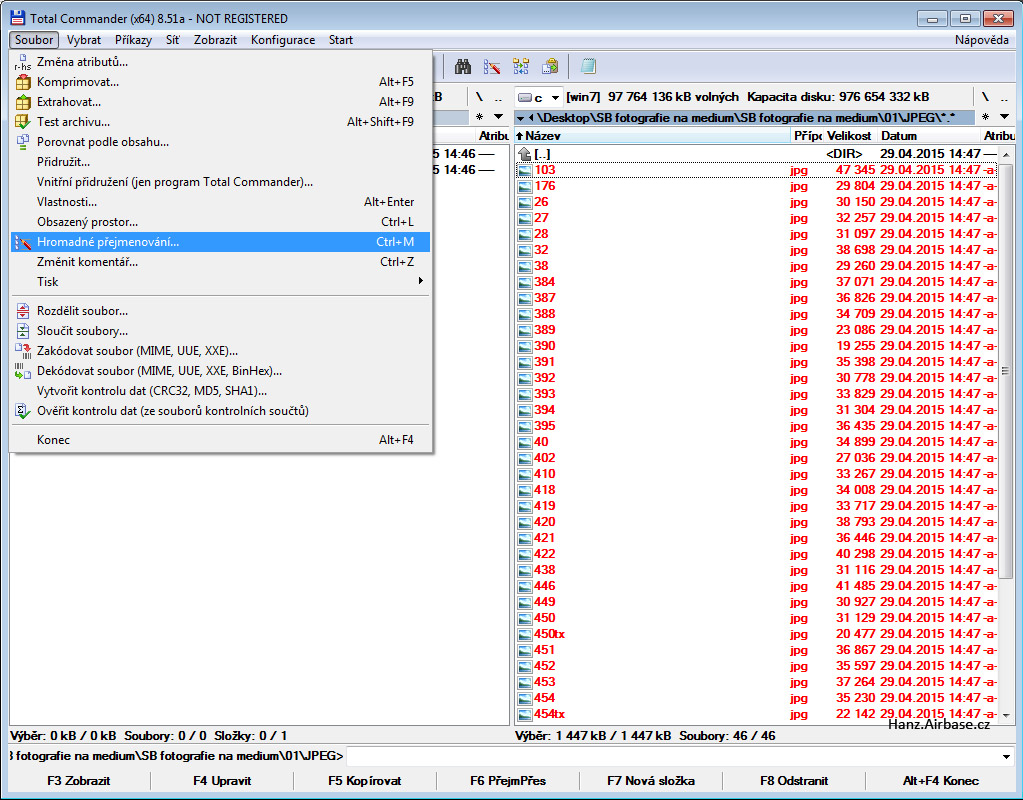This screenshot has width=1023, height=800.
Task: Select file 454tx in the file list
Action: tap(757, 714)
